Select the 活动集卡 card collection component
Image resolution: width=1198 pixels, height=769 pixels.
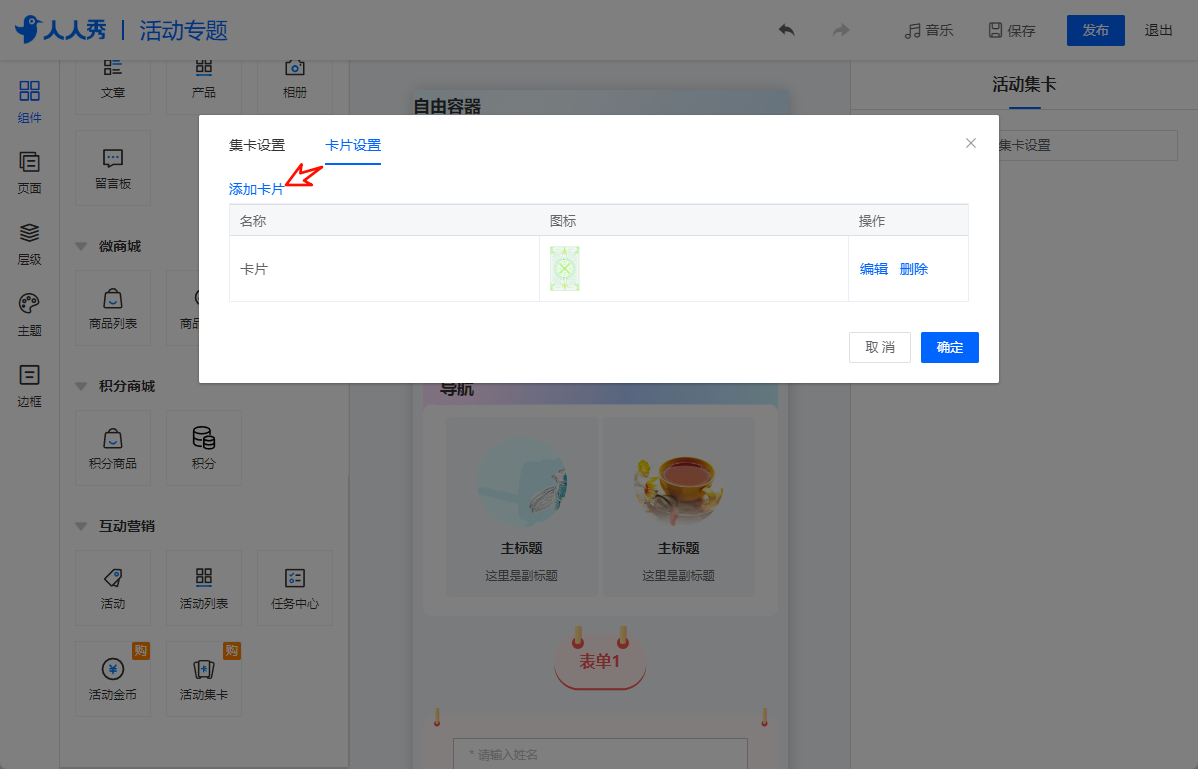coord(204,679)
